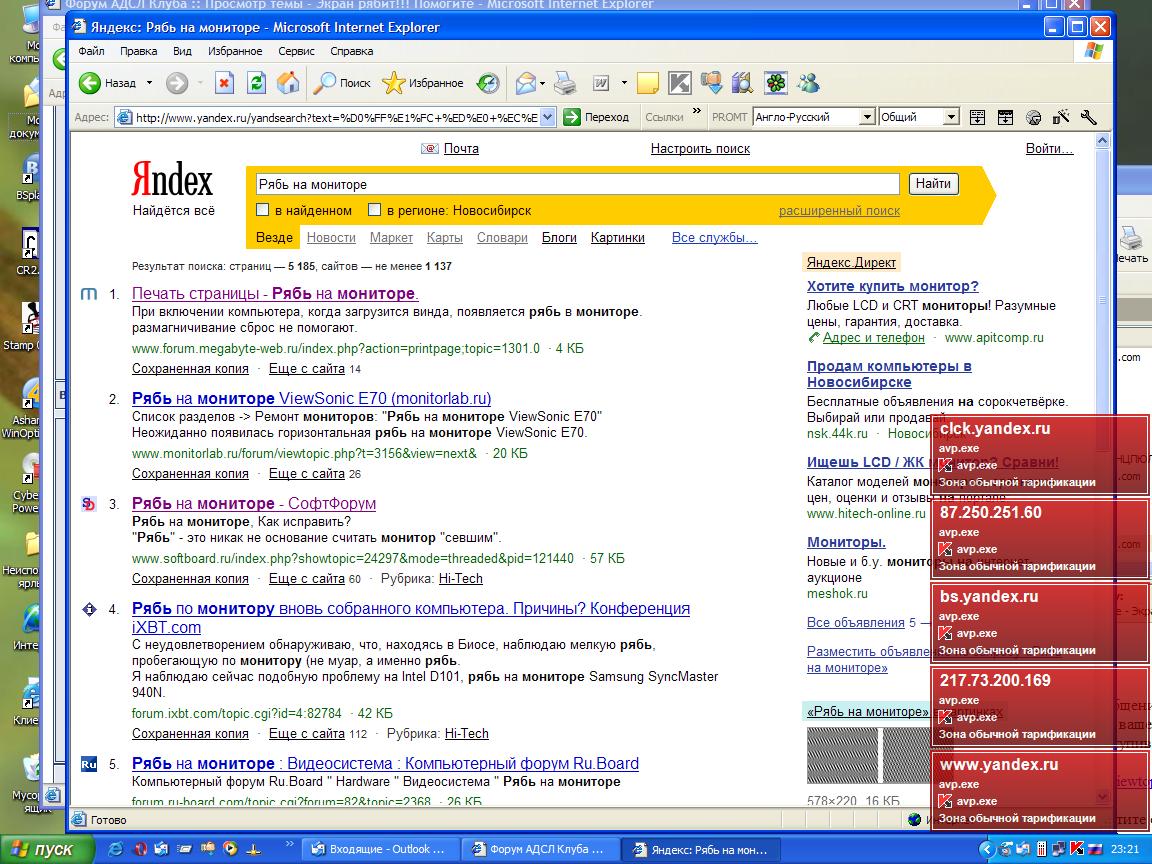Click the Kaspersky tray icon in taskbar
1152x864 pixels.
click(x=1077, y=849)
